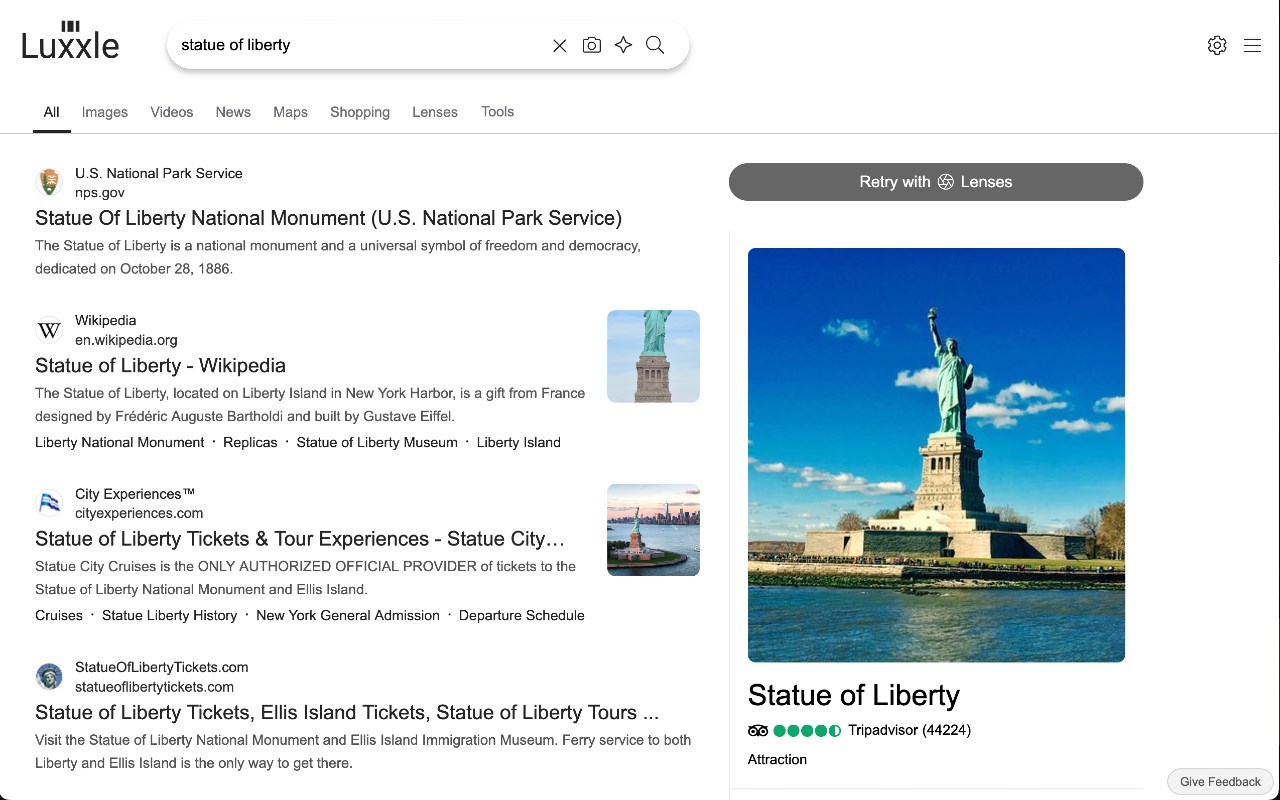Click the magnifying glass search icon

click(655, 45)
